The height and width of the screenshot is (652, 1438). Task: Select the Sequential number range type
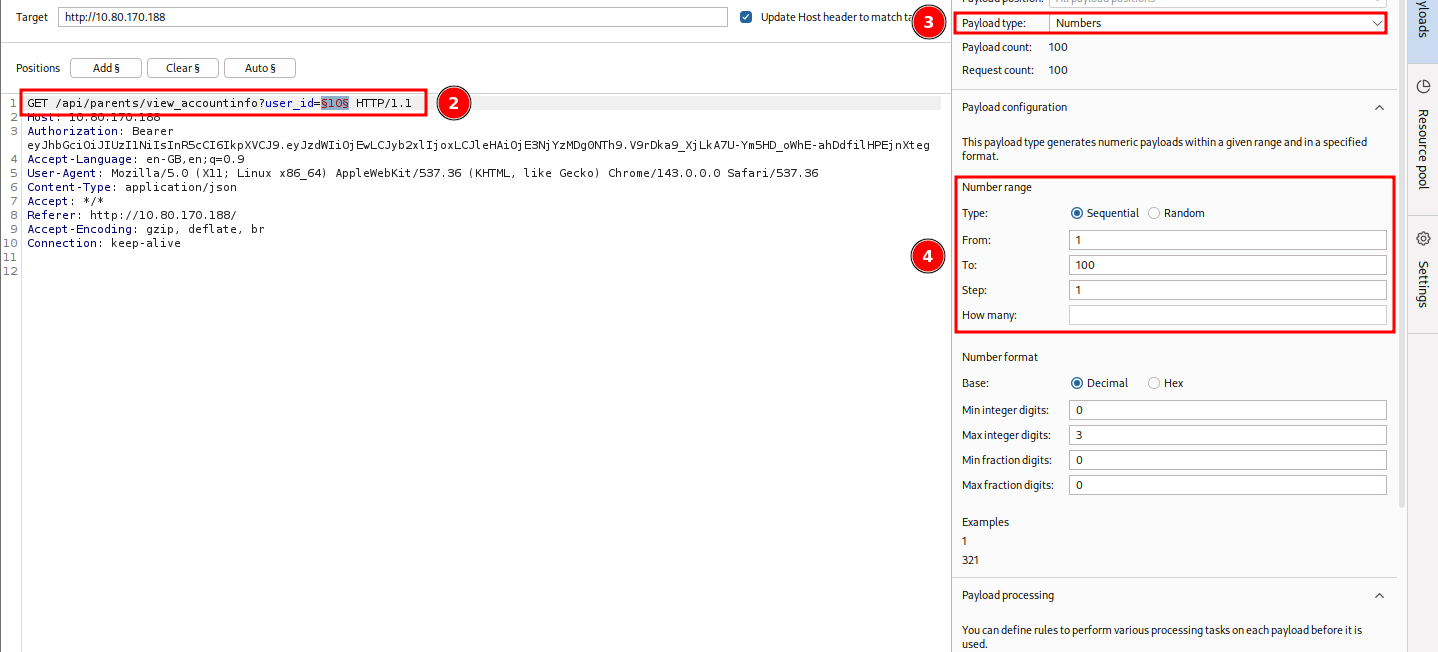1077,213
